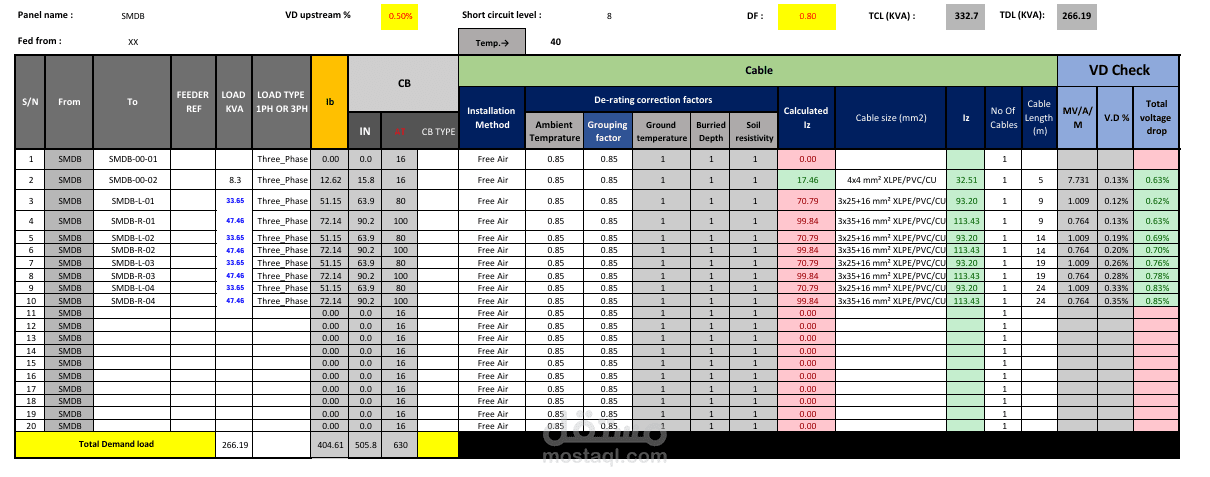Screen dimensions: 1210x477
Task: Select the Ground temperature header
Action: coord(662,131)
